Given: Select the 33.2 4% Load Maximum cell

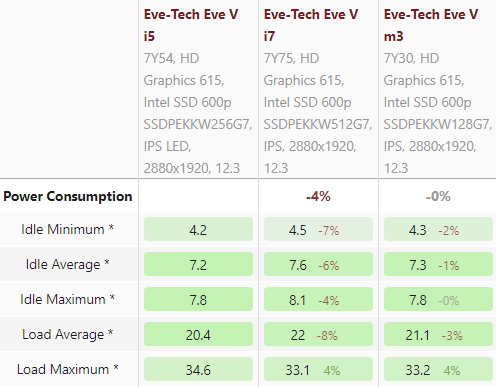Looking at the screenshot, I should click(438, 369).
